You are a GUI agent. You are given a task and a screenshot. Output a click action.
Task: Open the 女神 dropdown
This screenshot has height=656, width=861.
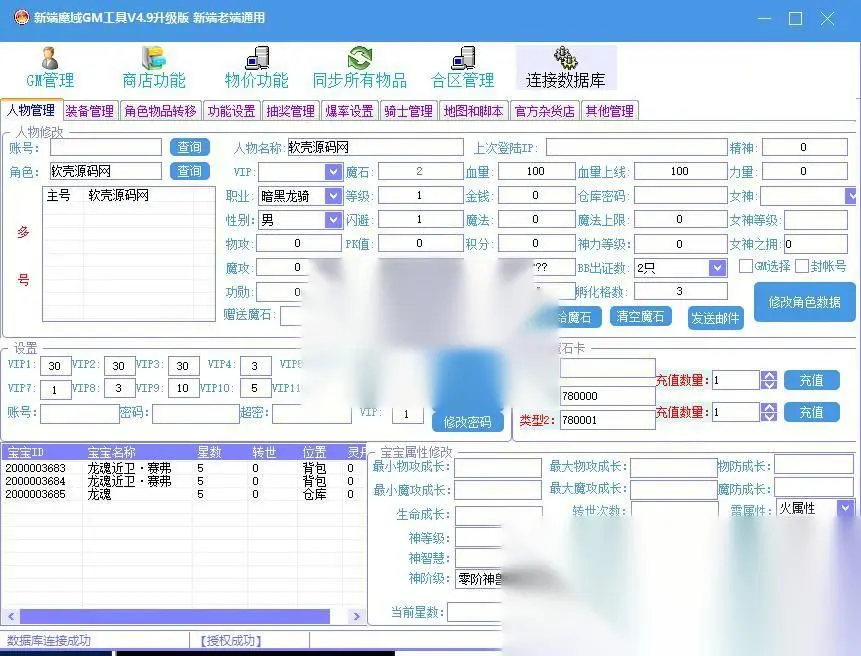851,196
